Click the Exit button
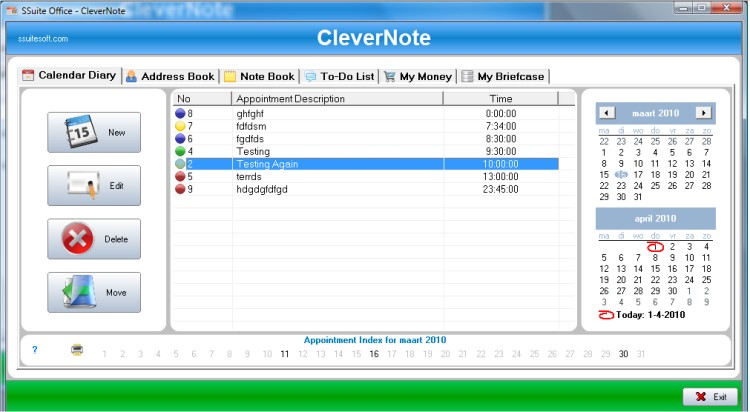 point(710,397)
